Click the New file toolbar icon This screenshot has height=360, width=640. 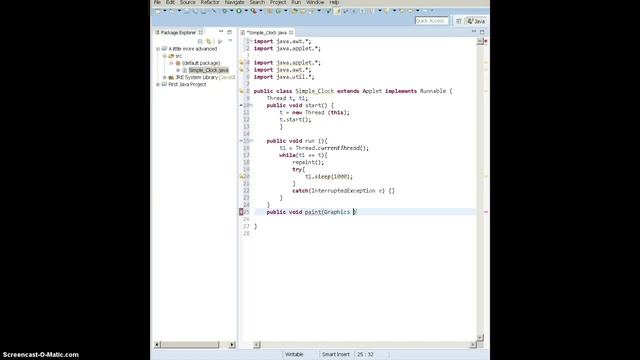coord(158,11)
